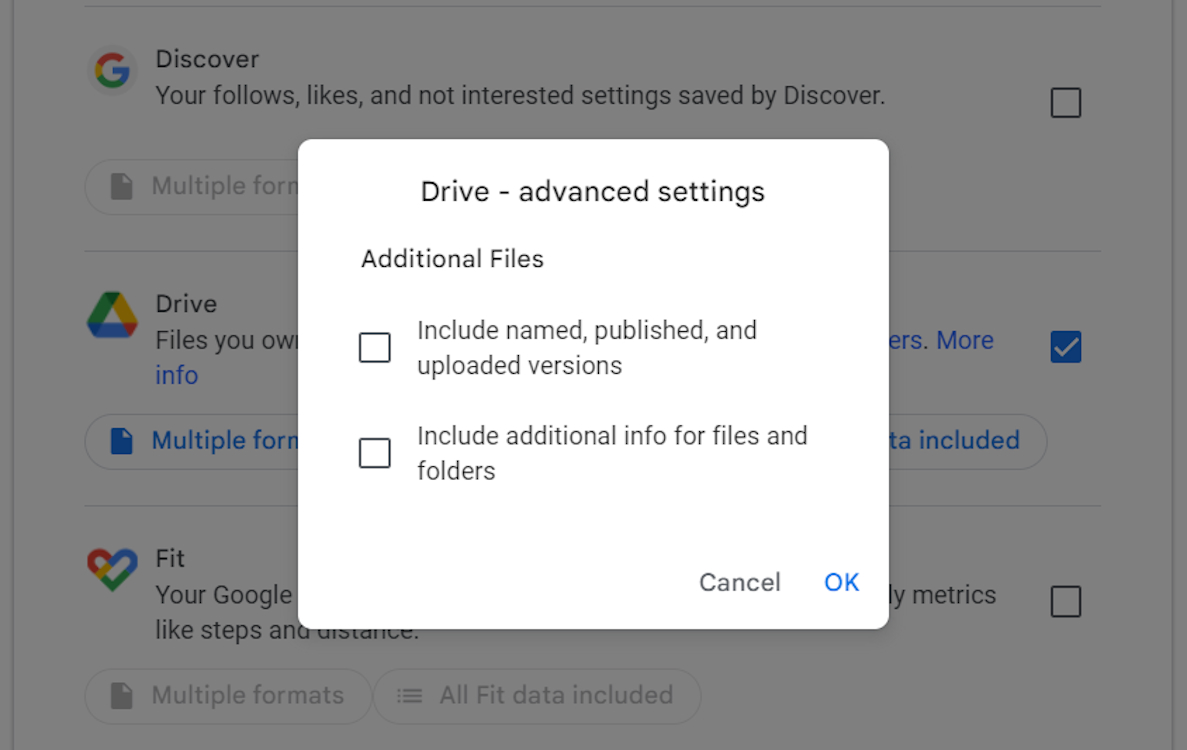Click the Google Discover logo icon
Viewport: 1187px width, 750px height.
click(112, 70)
